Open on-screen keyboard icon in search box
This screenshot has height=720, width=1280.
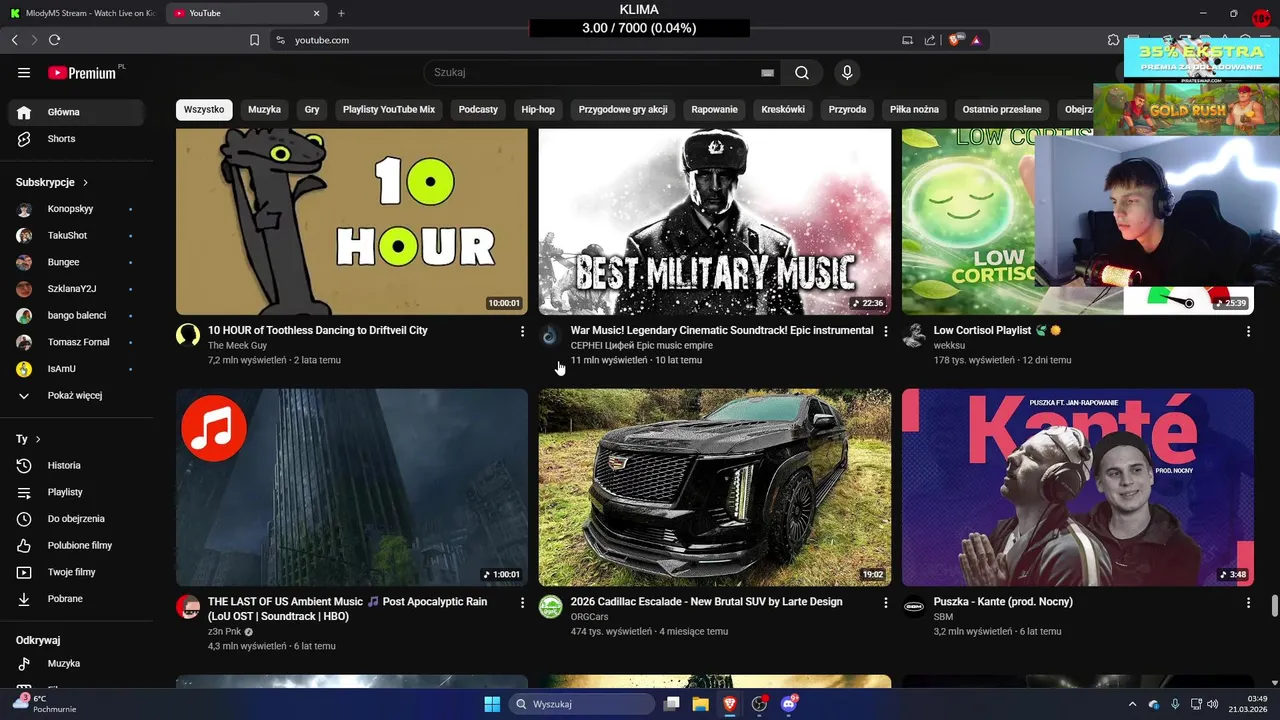coord(767,73)
